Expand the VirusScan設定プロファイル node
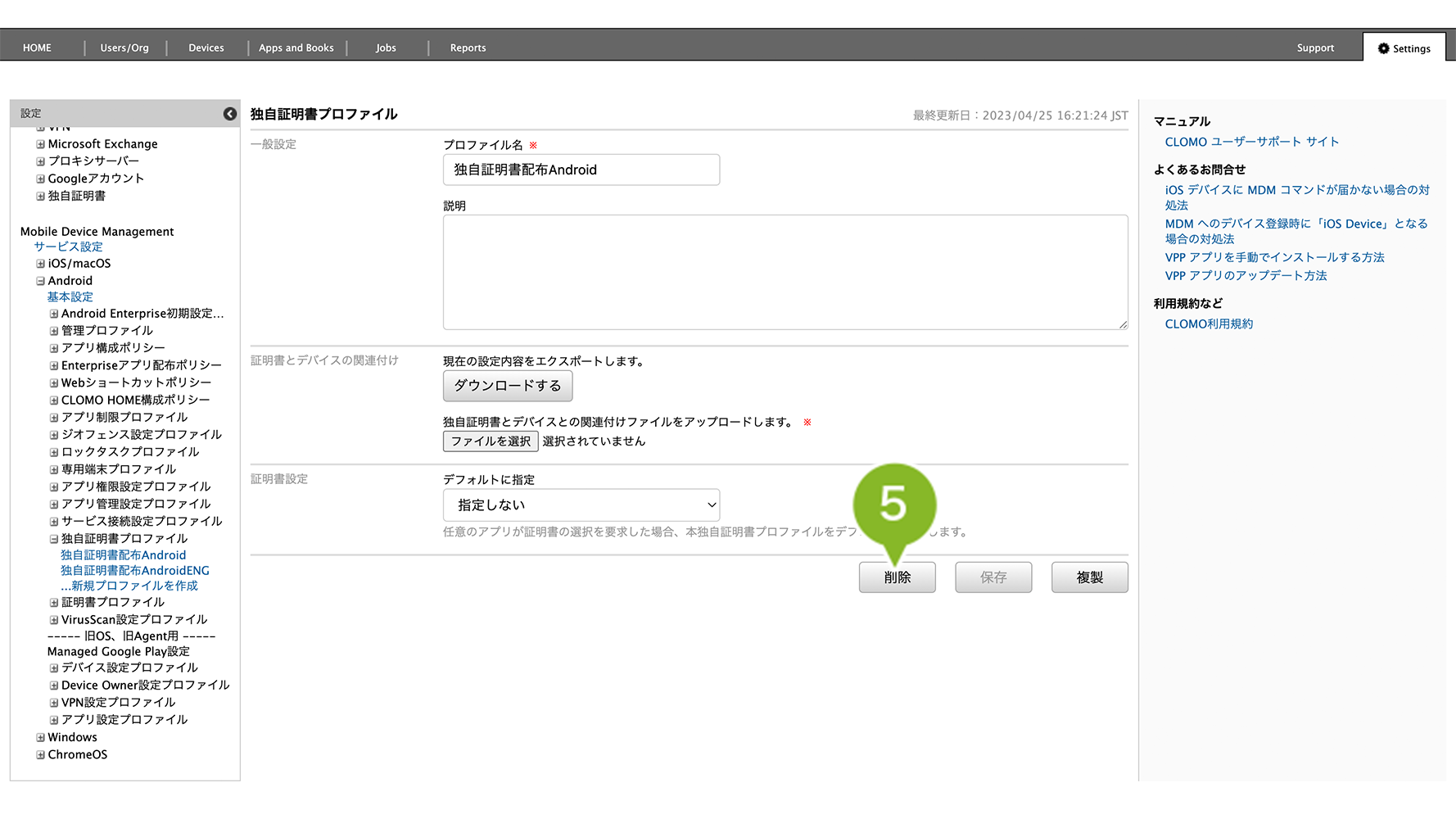Screen dimensions: 1456x819 pos(54,620)
